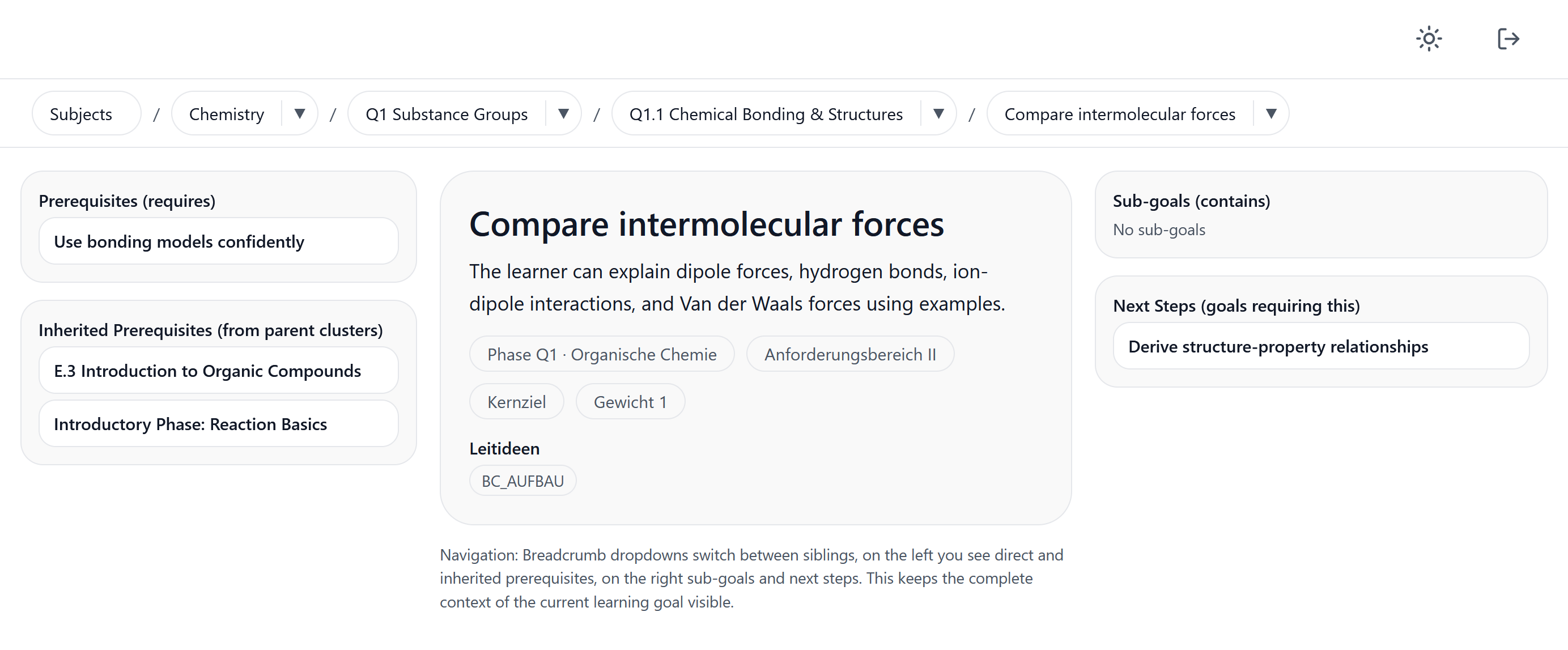Toggle the light/dark theme sun icon
This screenshot has width=1568, height=650.
1428,39
